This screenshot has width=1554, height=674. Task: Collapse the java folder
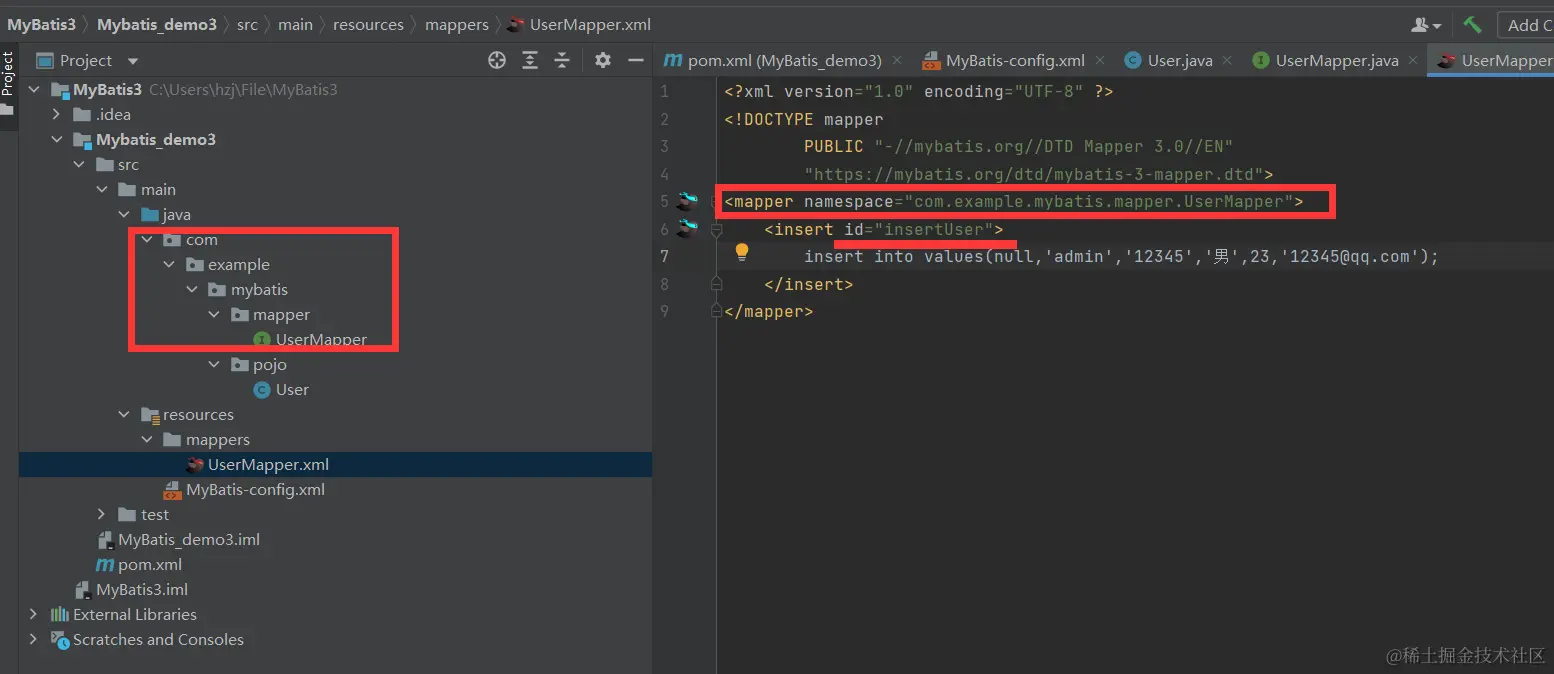[x=124, y=215]
